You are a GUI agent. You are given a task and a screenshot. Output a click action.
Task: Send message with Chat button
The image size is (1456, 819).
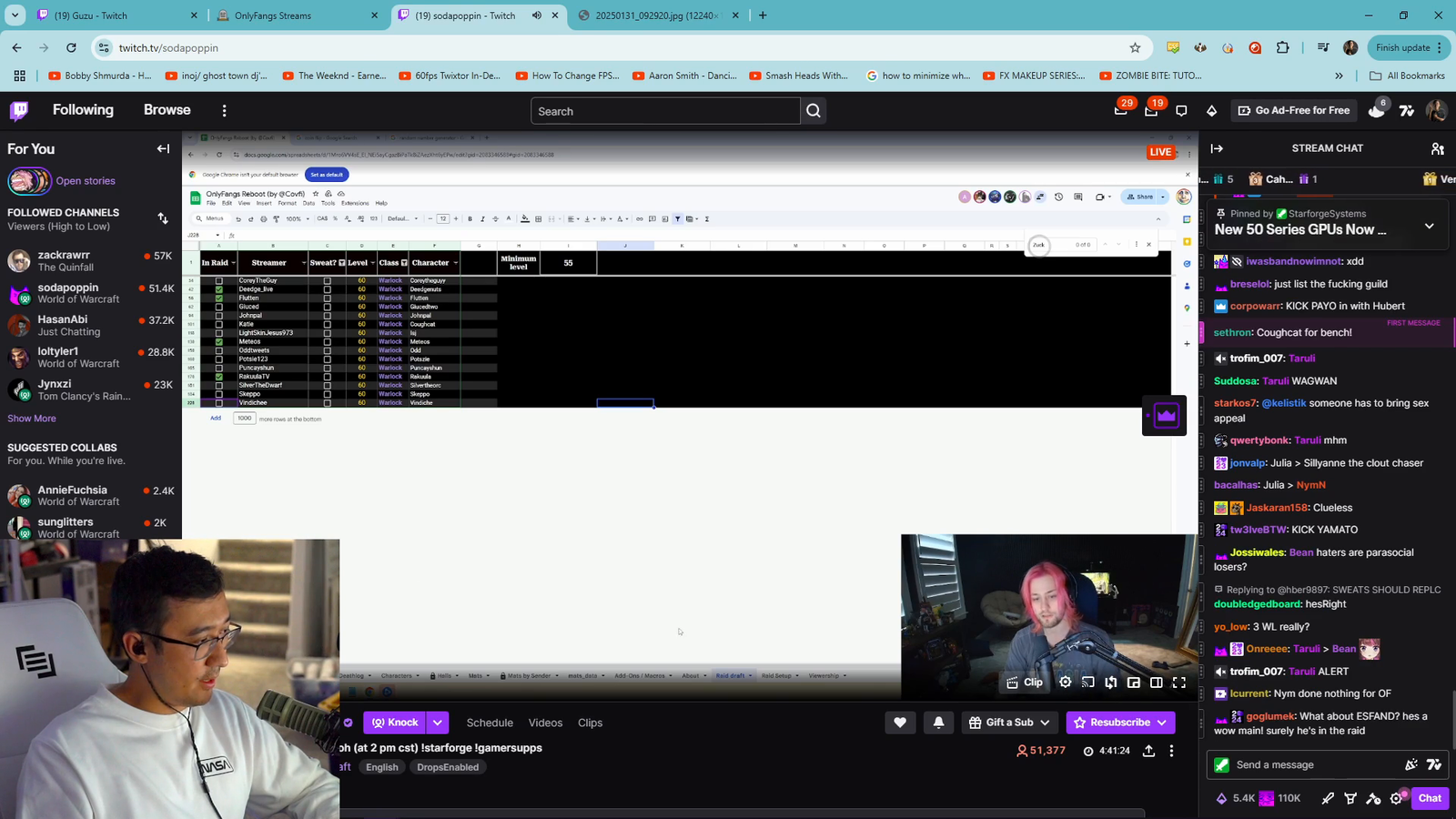pos(1430,798)
